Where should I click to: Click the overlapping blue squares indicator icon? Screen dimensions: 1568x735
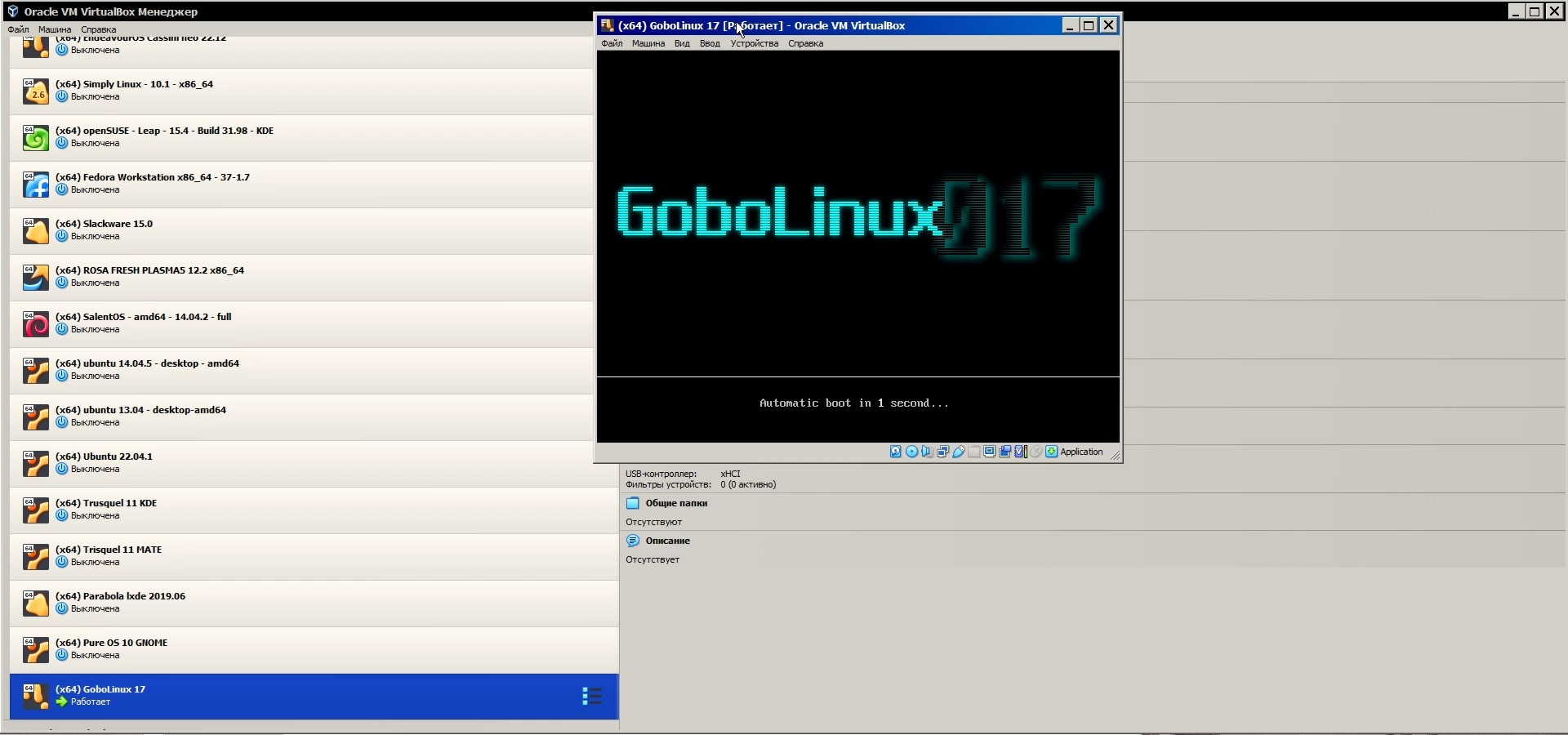point(1004,452)
